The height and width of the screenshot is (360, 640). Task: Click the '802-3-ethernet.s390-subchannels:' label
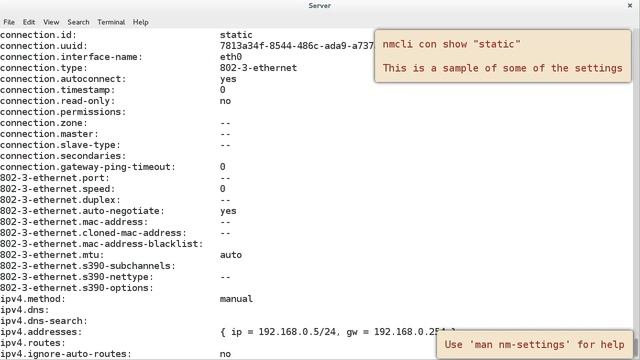coord(88,266)
